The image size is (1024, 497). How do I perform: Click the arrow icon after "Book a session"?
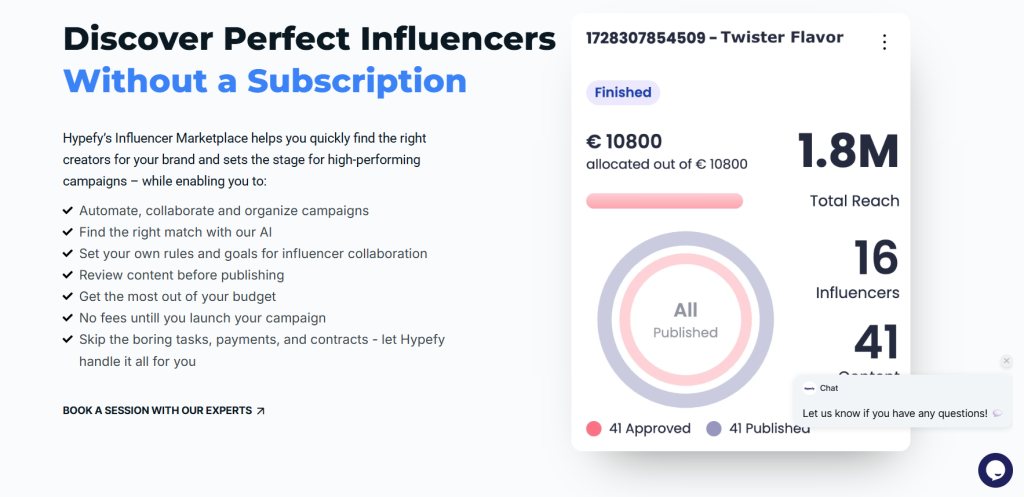point(261,411)
